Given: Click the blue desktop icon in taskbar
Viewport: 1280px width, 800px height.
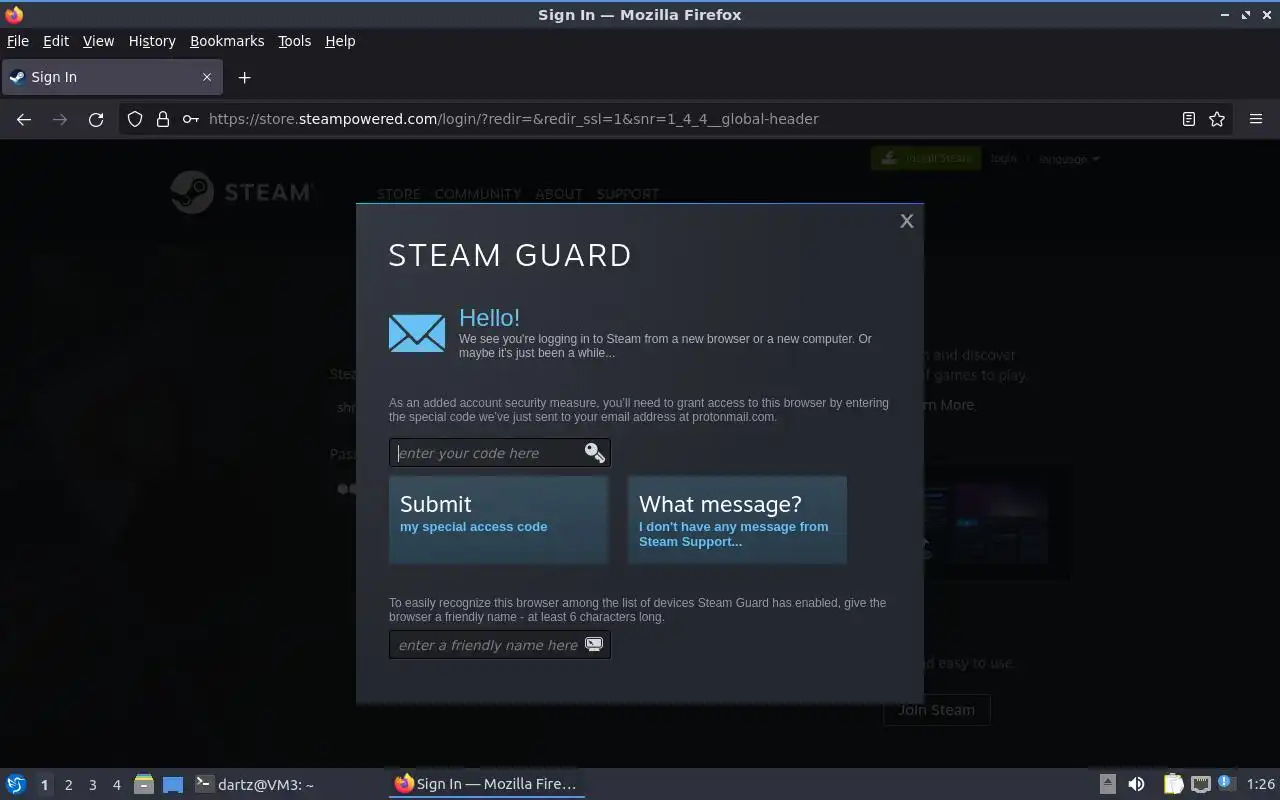Looking at the screenshot, I should (173, 784).
